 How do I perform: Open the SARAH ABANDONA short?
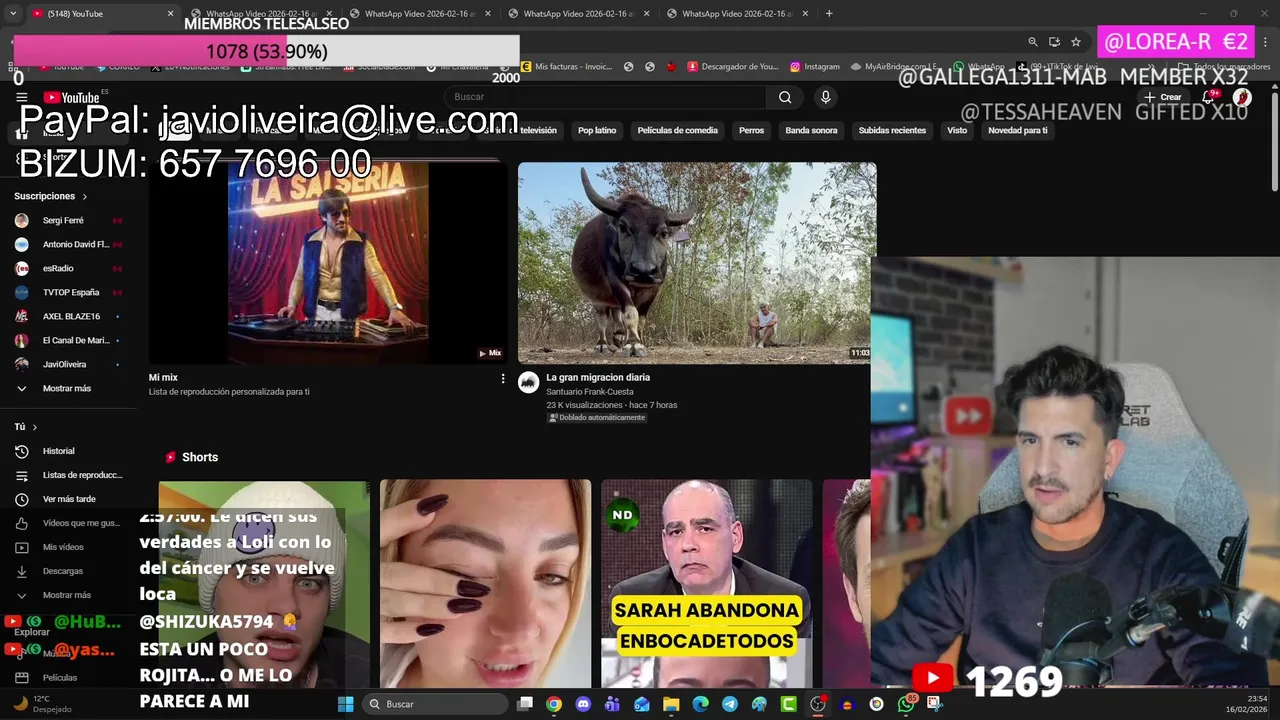(706, 585)
